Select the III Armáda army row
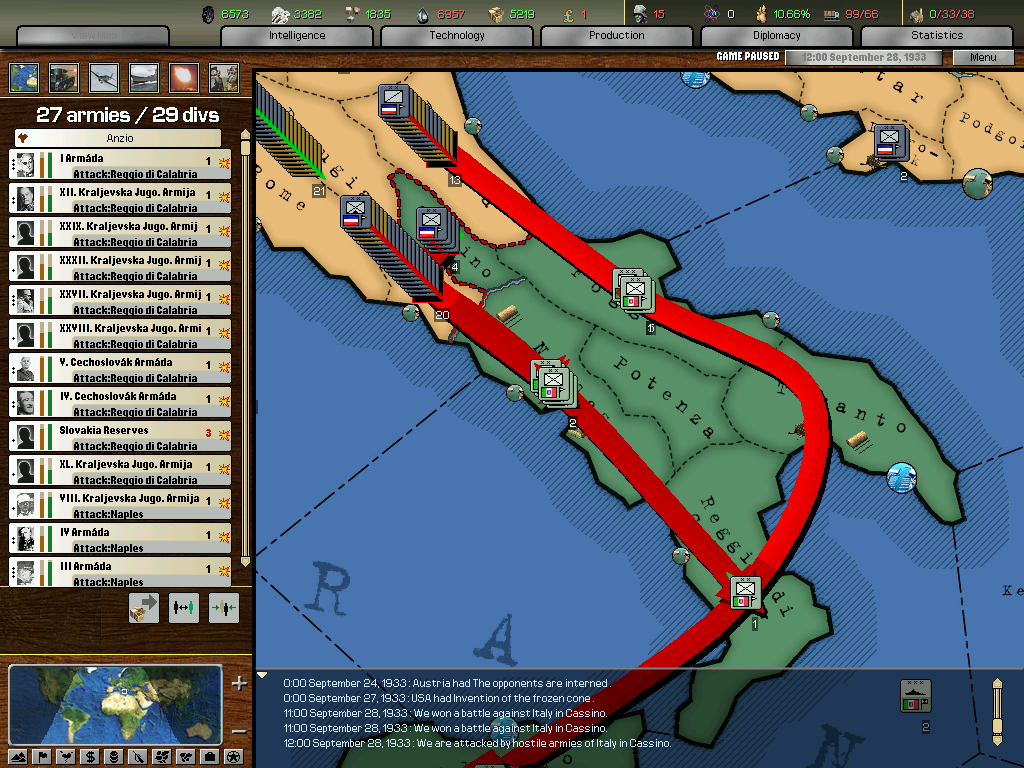Image resolution: width=1024 pixels, height=768 pixels. click(x=120, y=572)
